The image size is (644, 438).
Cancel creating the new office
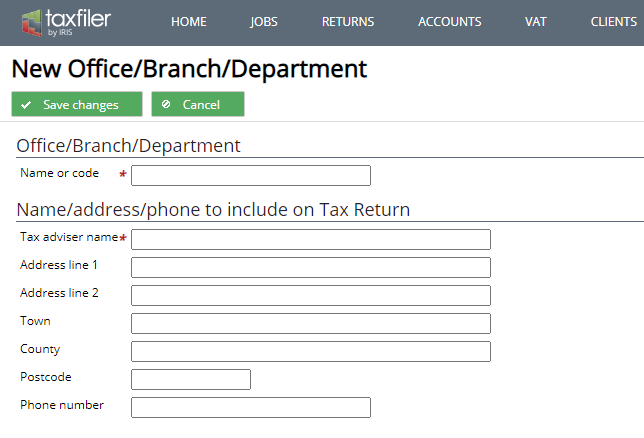198,104
